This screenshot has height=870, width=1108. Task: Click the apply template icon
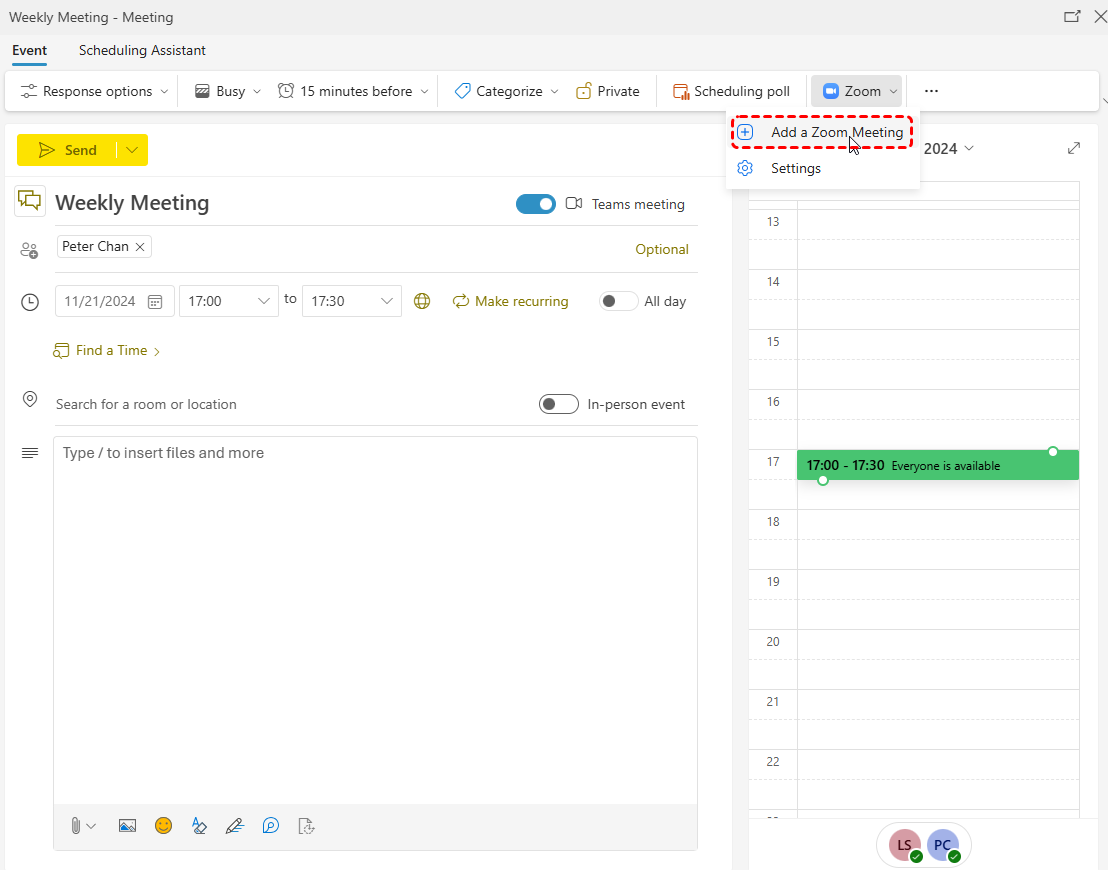[306, 825]
